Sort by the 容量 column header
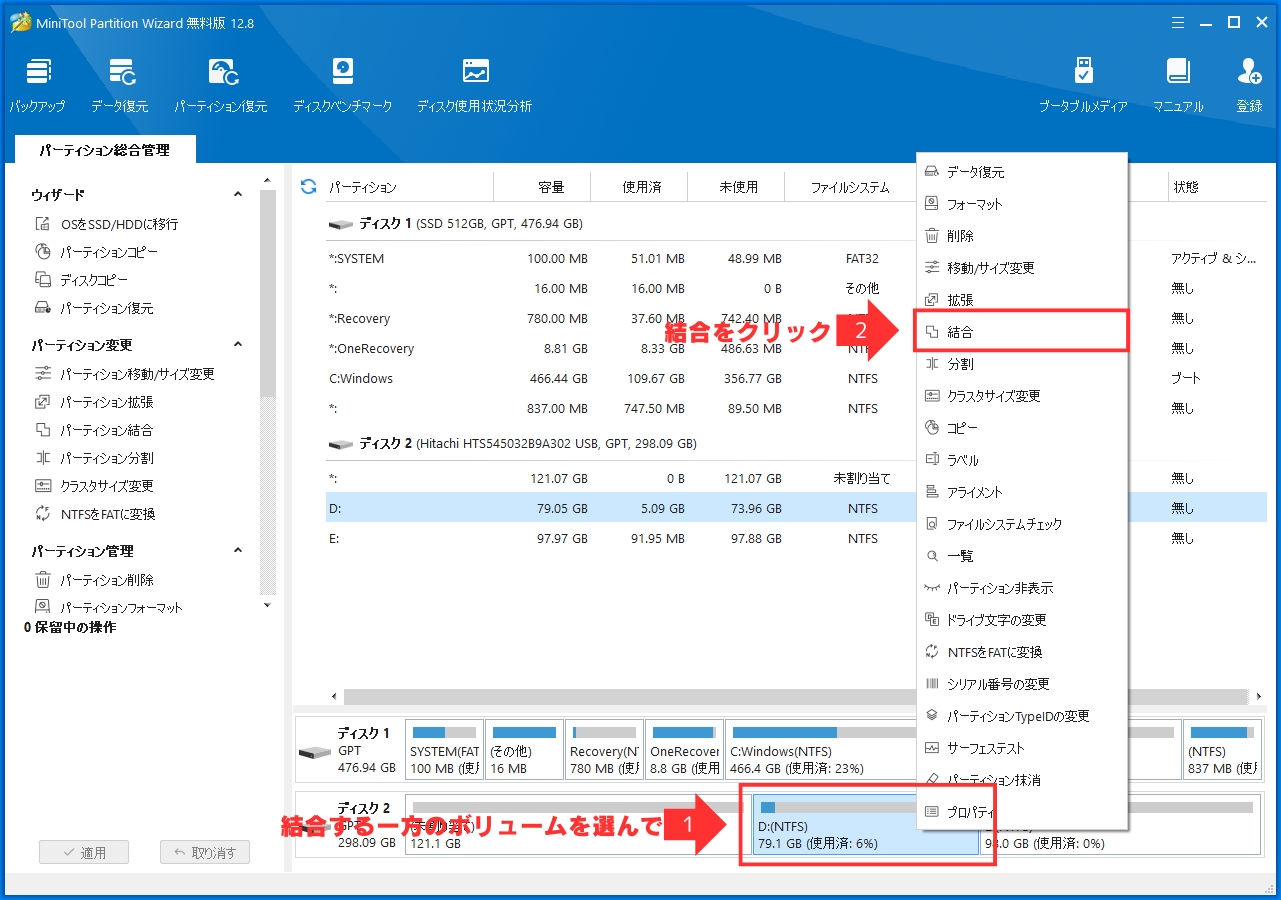The width and height of the screenshot is (1281, 900). 542,187
